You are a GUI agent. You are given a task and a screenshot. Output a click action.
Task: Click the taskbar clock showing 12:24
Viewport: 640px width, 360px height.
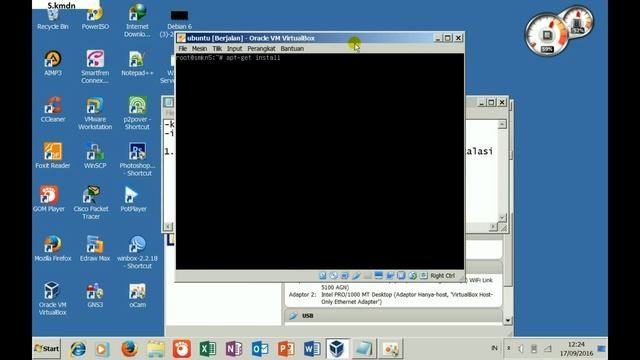pos(576,349)
